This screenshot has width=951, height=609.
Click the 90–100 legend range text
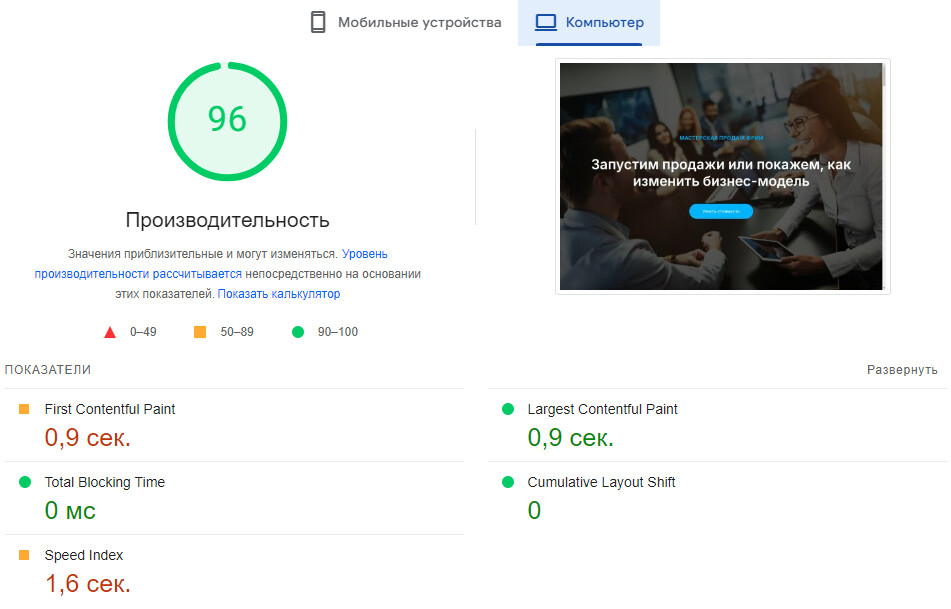point(338,332)
